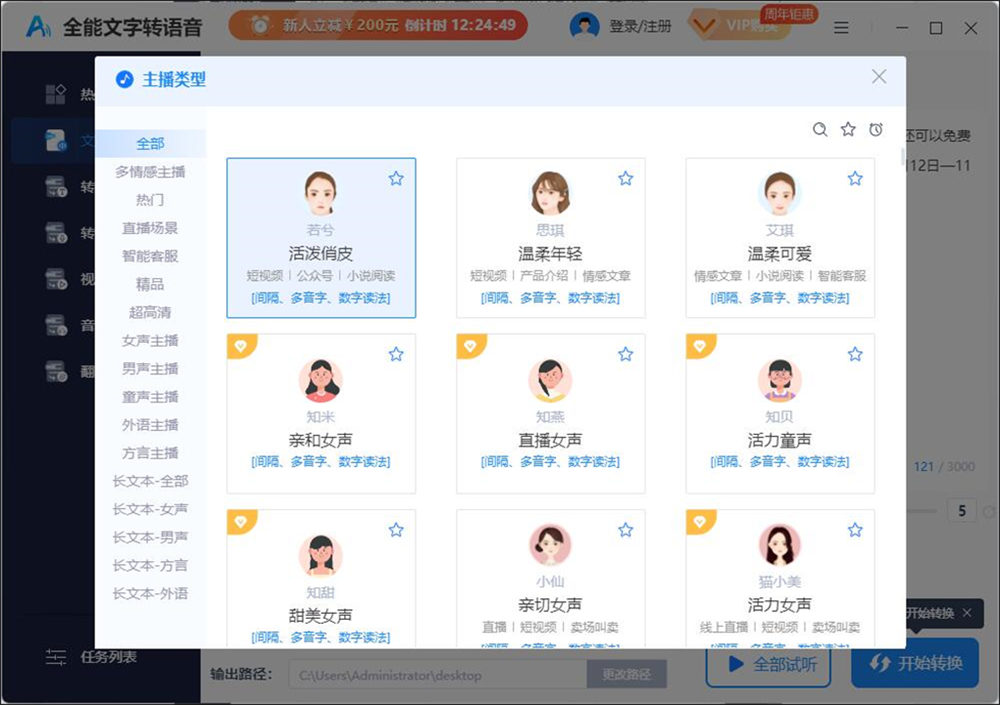Image resolution: width=1000 pixels, height=705 pixels.
Task: Toggle the star on 思琪 speaker card
Action: click(626, 177)
